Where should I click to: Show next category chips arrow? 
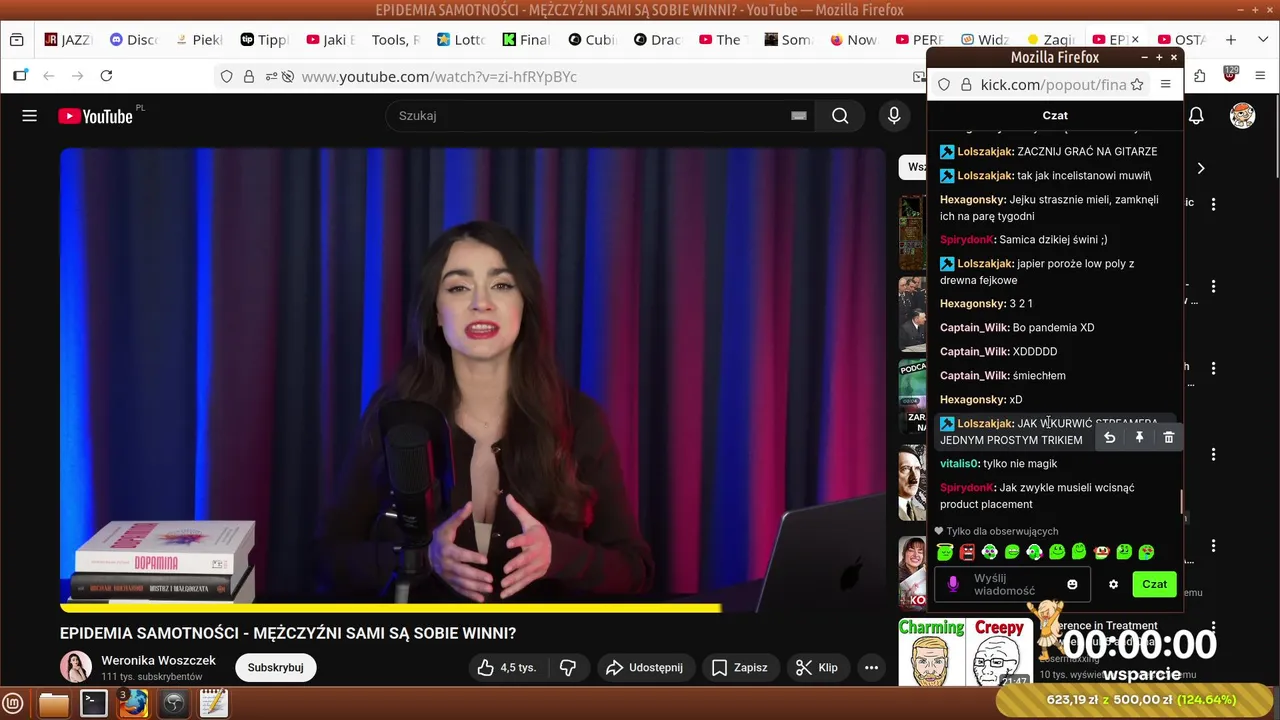coord(1201,168)
